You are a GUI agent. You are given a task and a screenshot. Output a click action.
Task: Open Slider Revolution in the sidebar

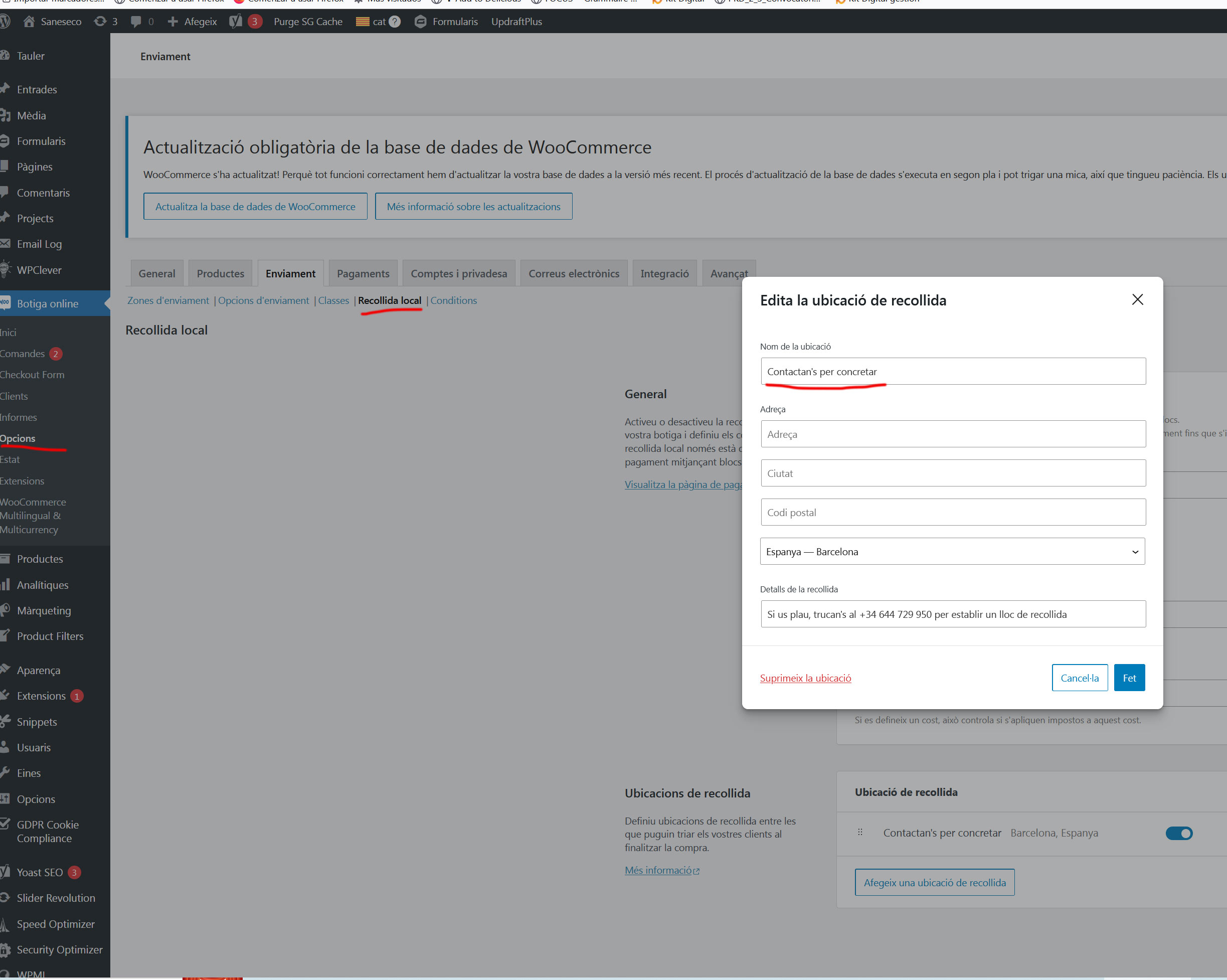click(x=56, y=898)
